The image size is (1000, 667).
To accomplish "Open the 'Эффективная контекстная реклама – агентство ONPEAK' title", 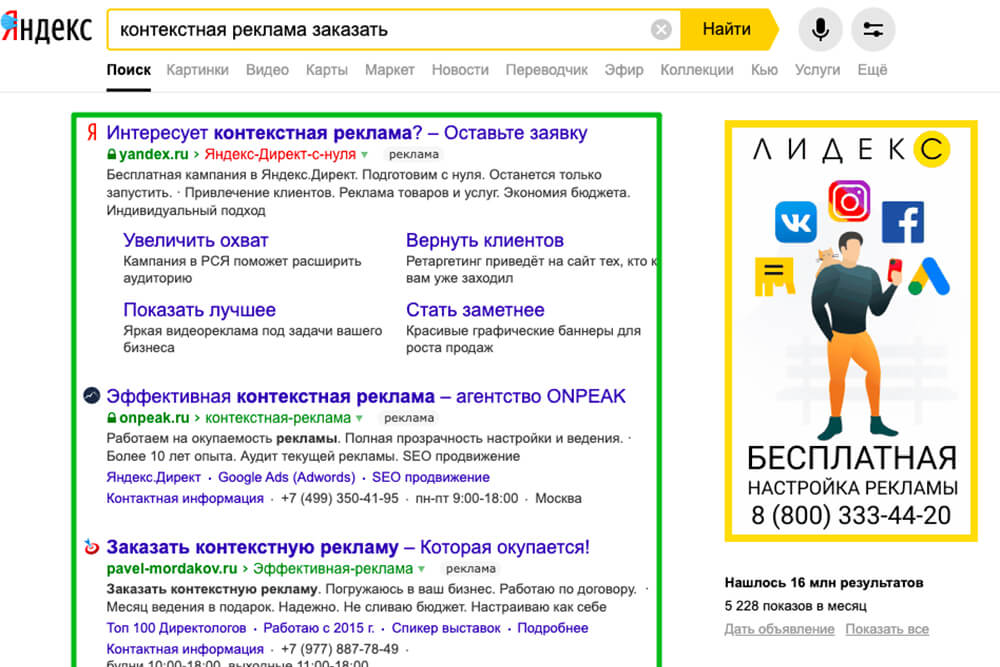I will click(x=366, y=396).
